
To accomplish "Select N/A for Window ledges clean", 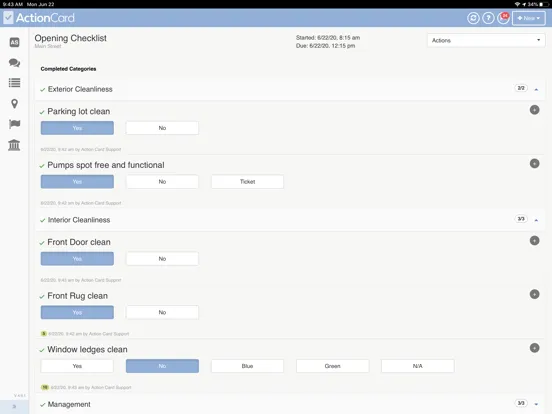I will 418,366.
